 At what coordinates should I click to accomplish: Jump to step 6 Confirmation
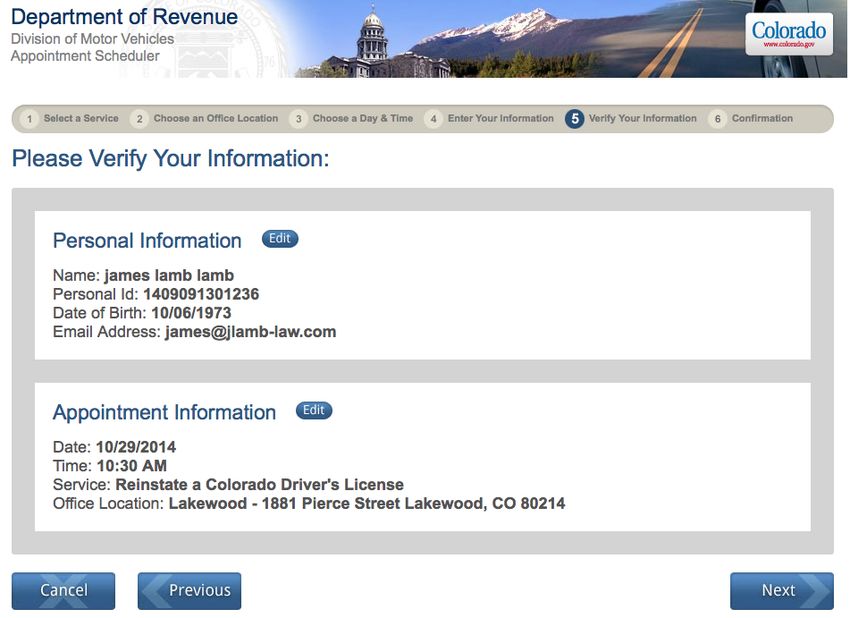pos(751,118)
